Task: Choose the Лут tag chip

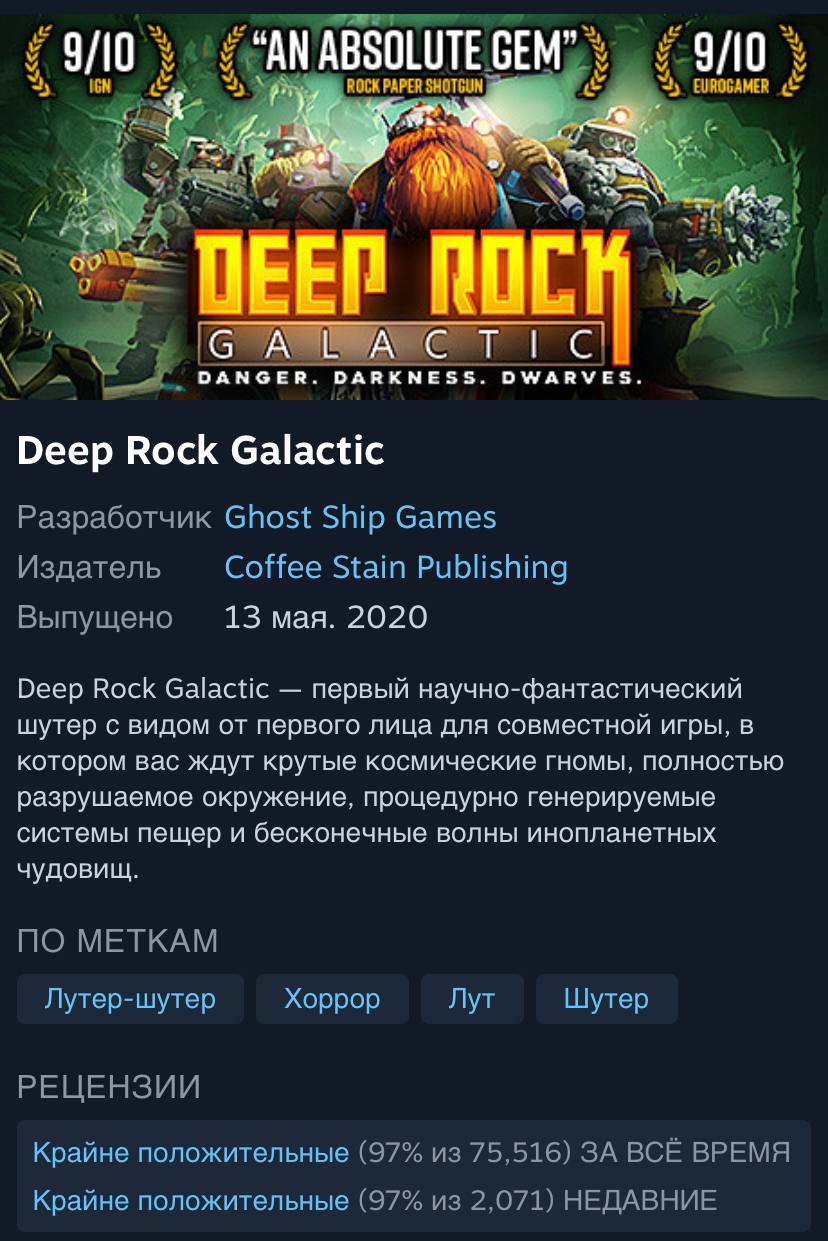Action: 472,999
